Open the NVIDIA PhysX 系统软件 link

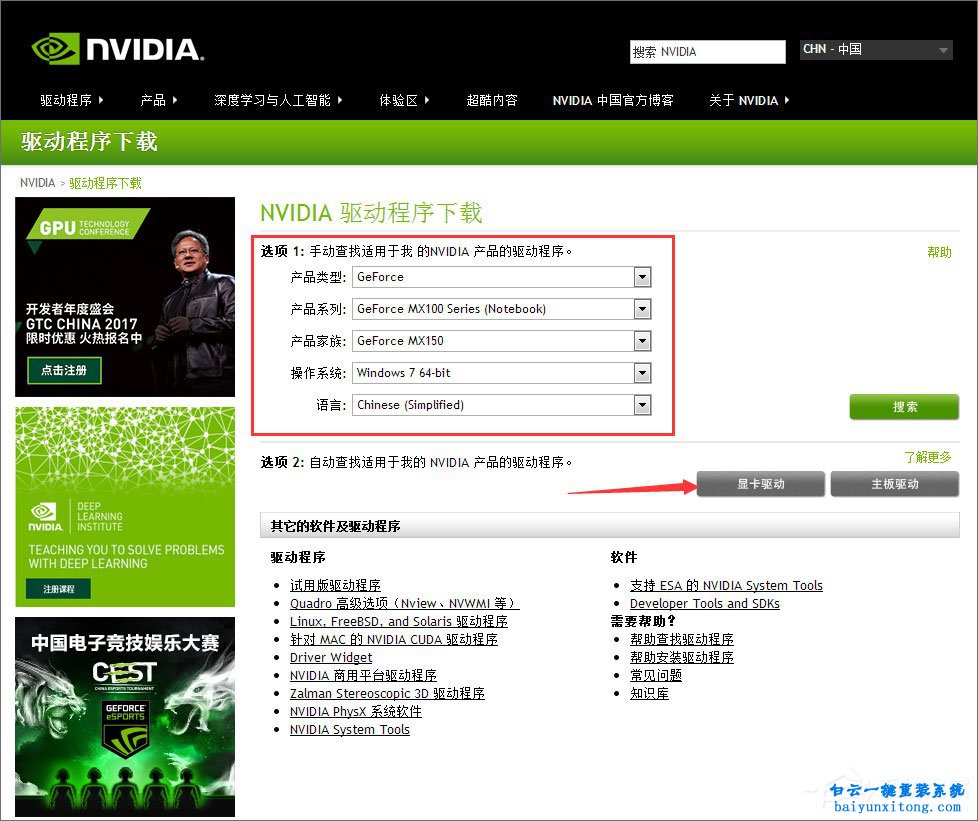tap(355, 711)
